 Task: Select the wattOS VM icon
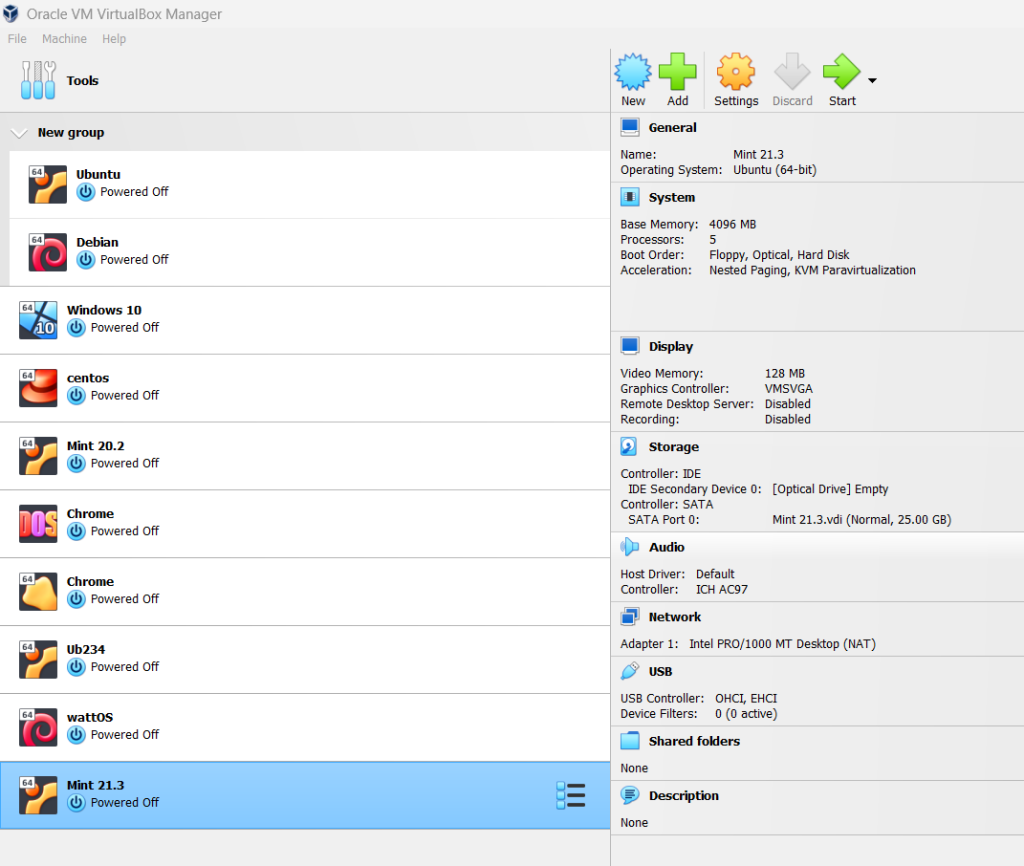tap(38, 728)
